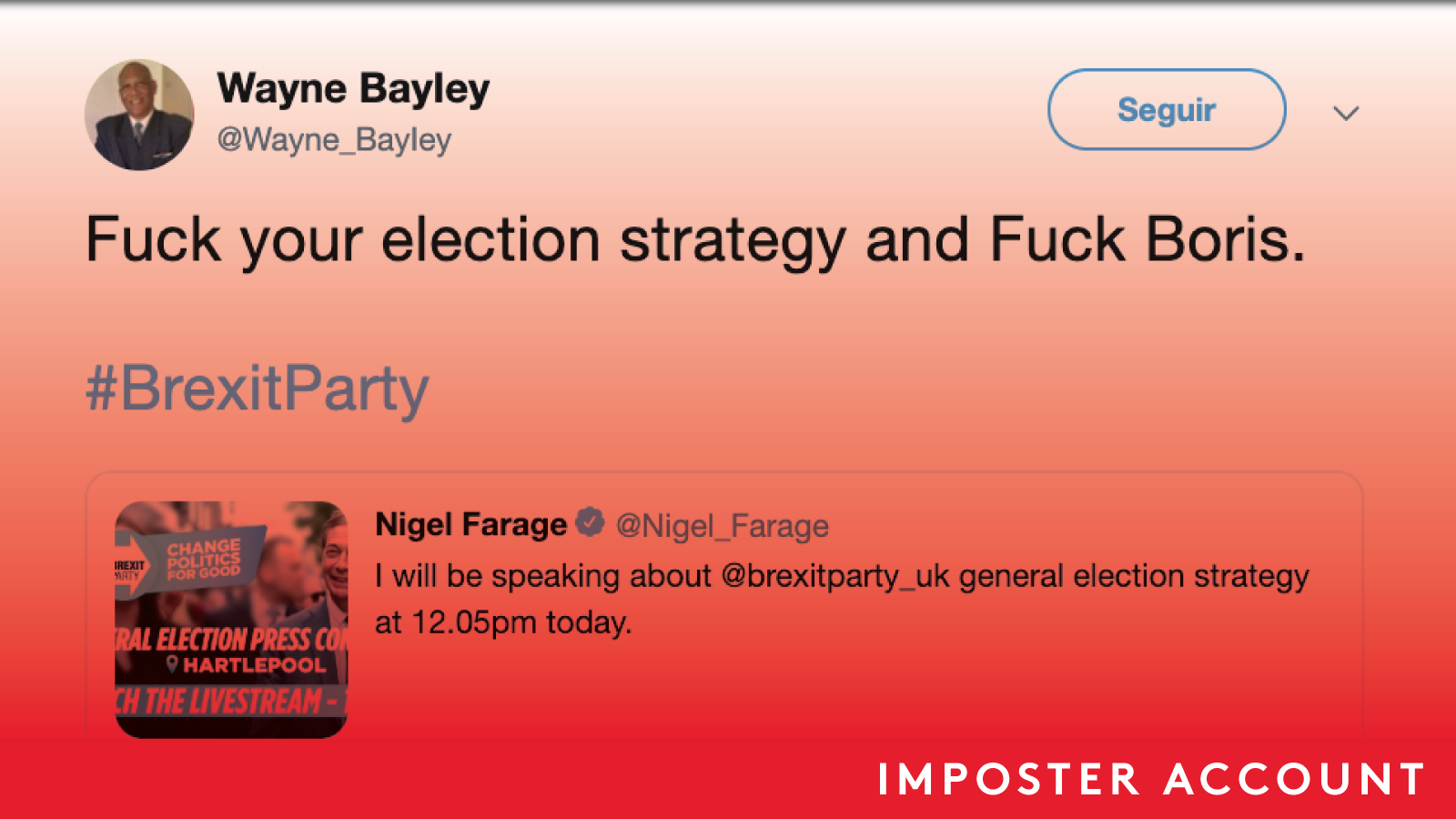Click the Brexit Party logo in the thumbnail
The width and height of the screenshot is (1456, 819).
point(129,571)
